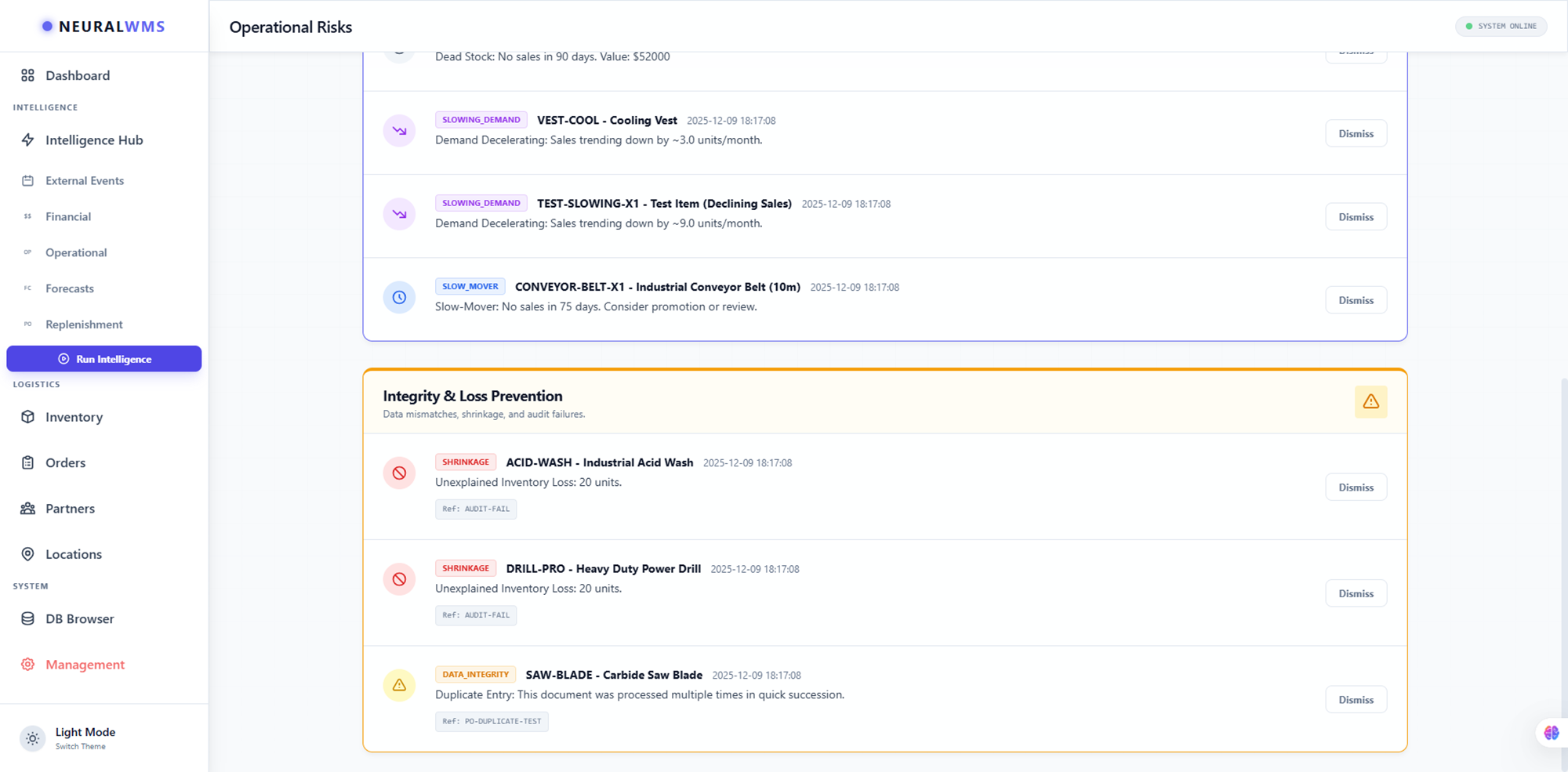Click the ACID-WASH shrinkage prohibited icon
The width and height of the screenshot is (1568, 772).
[x=399, y=473]
